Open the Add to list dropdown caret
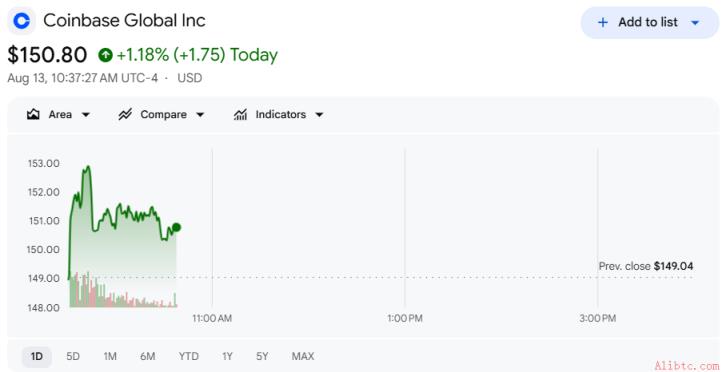722x372 pixels. (695, 23)
